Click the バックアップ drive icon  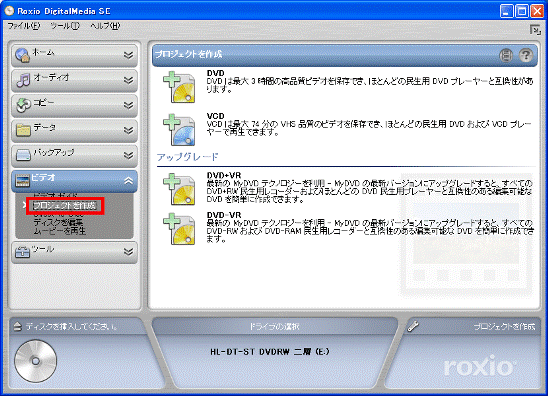[23, 155]
